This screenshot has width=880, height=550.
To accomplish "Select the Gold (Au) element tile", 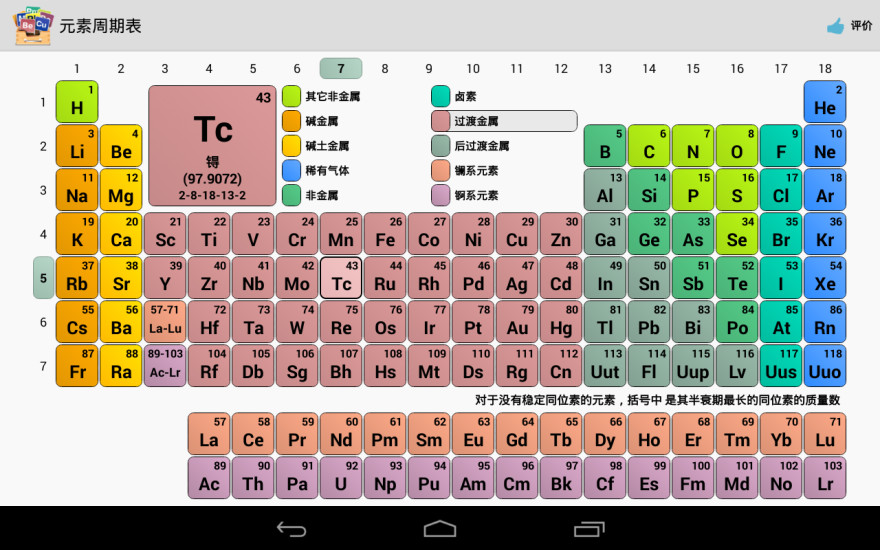I will coord(517,322).
